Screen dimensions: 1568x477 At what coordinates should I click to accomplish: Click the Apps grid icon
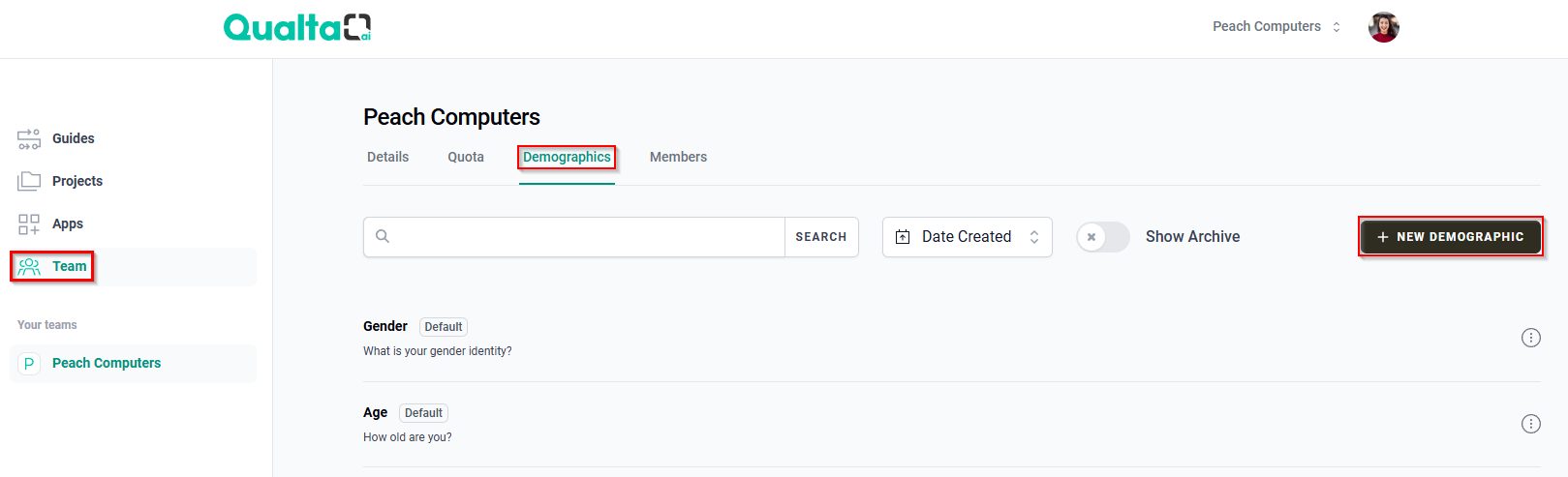[x=29, y=224]
